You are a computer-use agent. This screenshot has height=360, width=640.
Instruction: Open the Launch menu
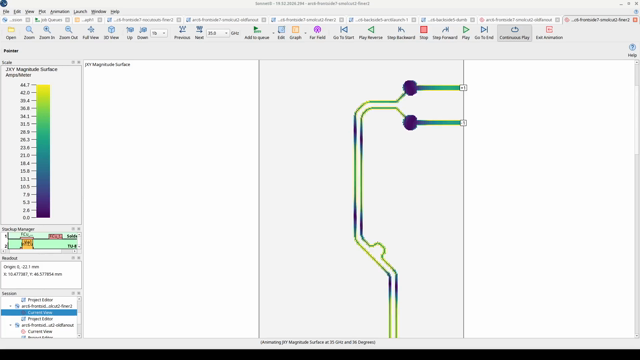pos(80,11)
